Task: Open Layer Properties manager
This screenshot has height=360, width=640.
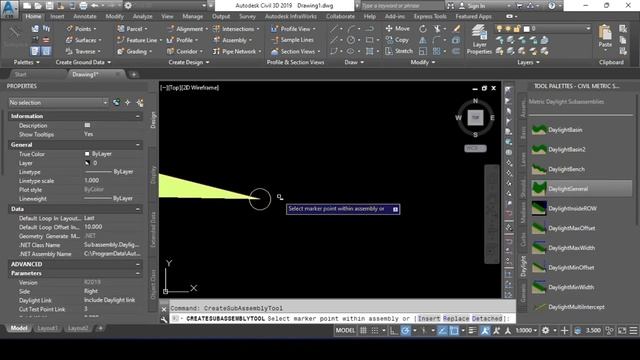Action: point(479,40)
